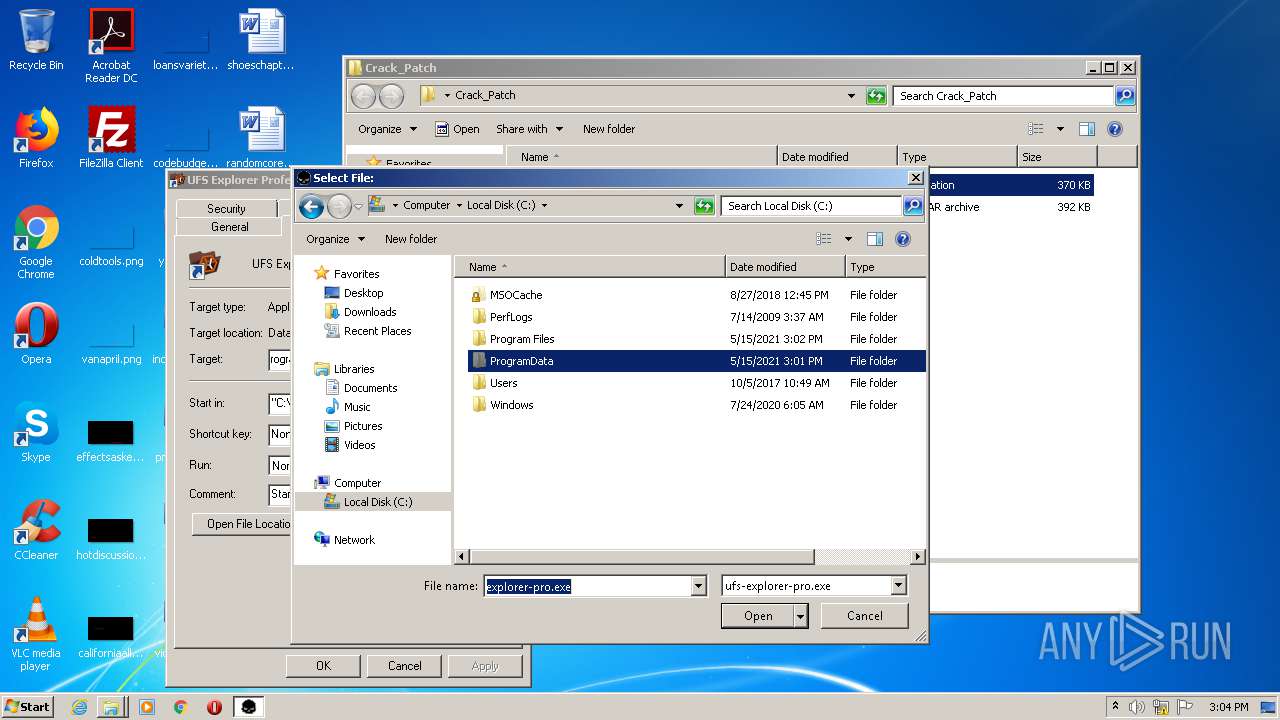Click OK in UFS Explorer Properties window
The width and height of the screenshot is (1280, 720).
click(323, 666)
